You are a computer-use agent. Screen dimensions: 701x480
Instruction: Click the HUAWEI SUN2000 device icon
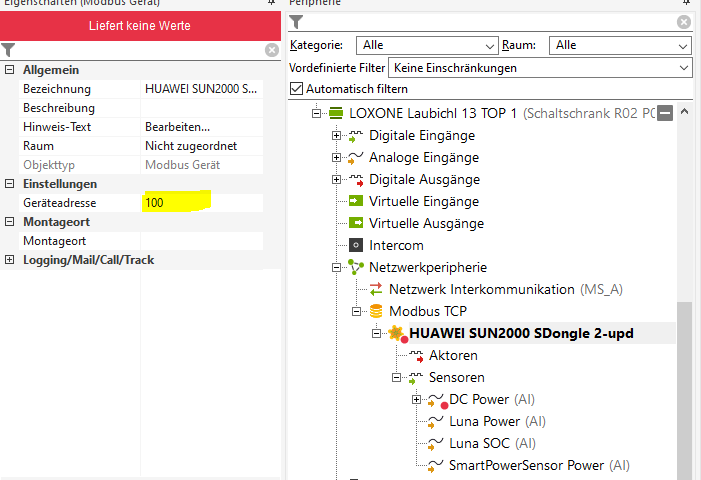(x=397, y=333)
